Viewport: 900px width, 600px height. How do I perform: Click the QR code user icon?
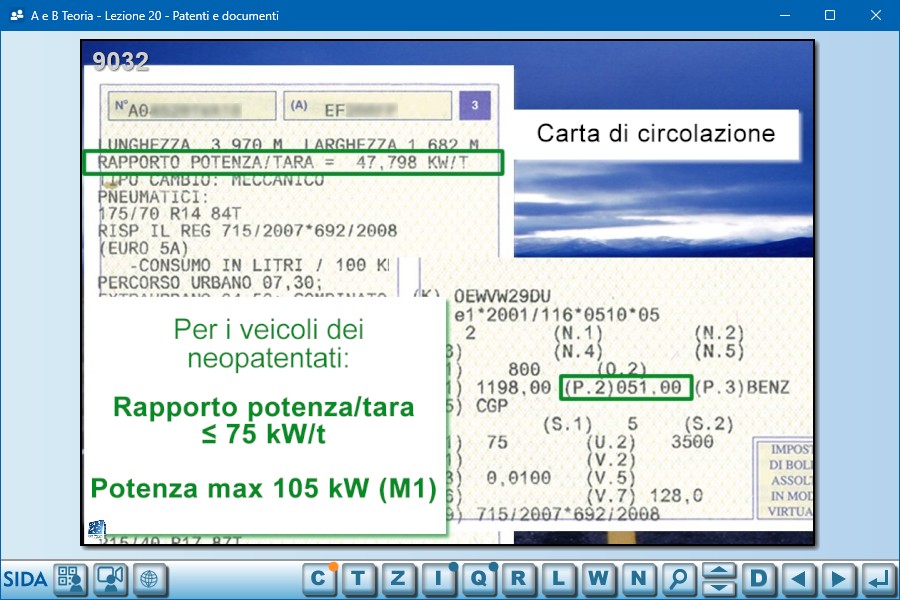71,578
